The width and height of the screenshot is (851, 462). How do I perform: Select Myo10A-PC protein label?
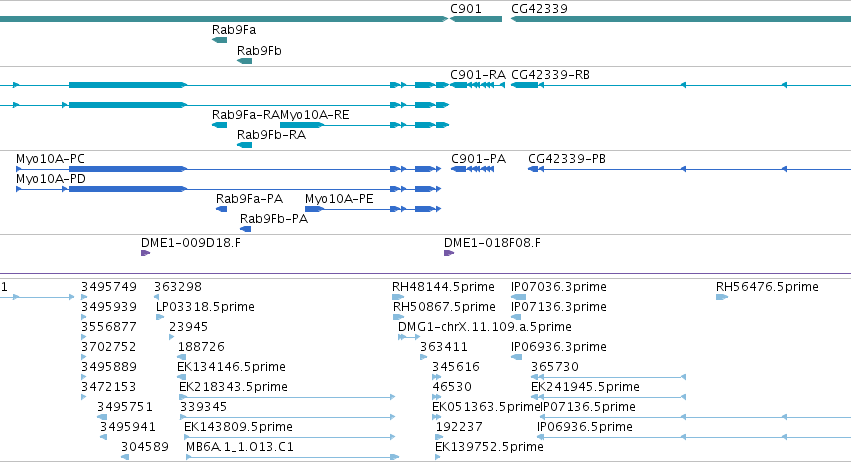click(50, 159)
